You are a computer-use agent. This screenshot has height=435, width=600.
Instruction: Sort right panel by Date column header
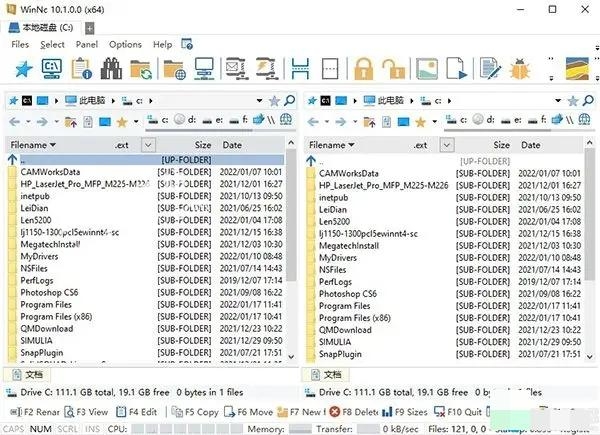pos(531,145)
